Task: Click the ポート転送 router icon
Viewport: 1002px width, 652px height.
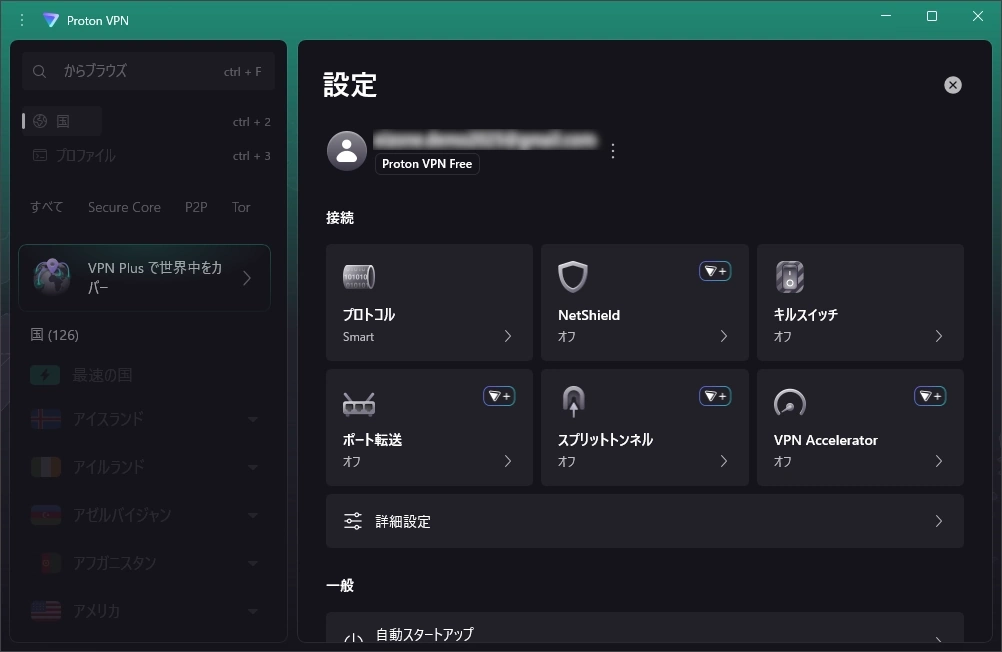Action: 359,403
